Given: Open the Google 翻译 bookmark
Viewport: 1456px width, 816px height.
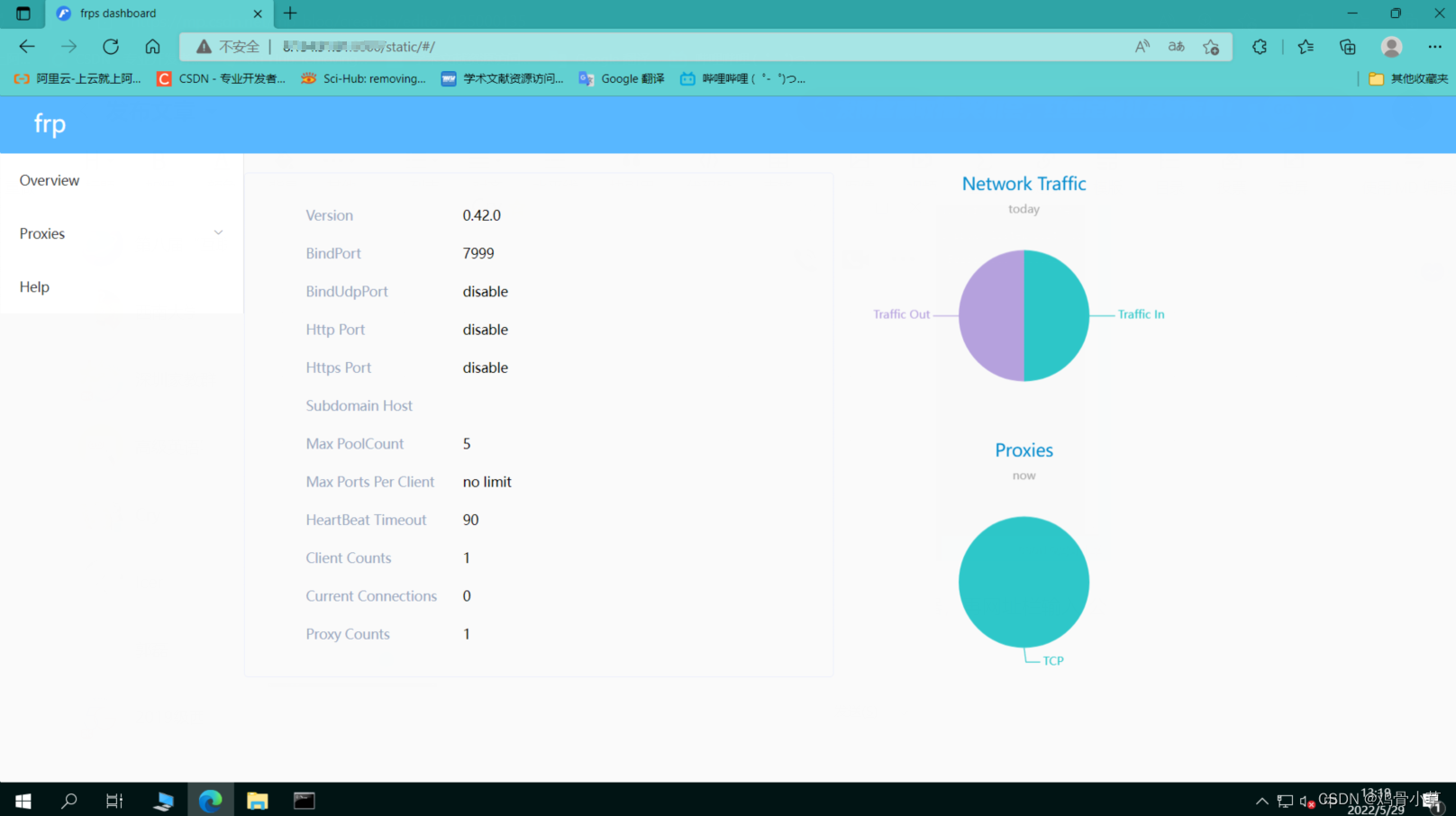Looking at the screenshot, I should [x=622, y=78].
